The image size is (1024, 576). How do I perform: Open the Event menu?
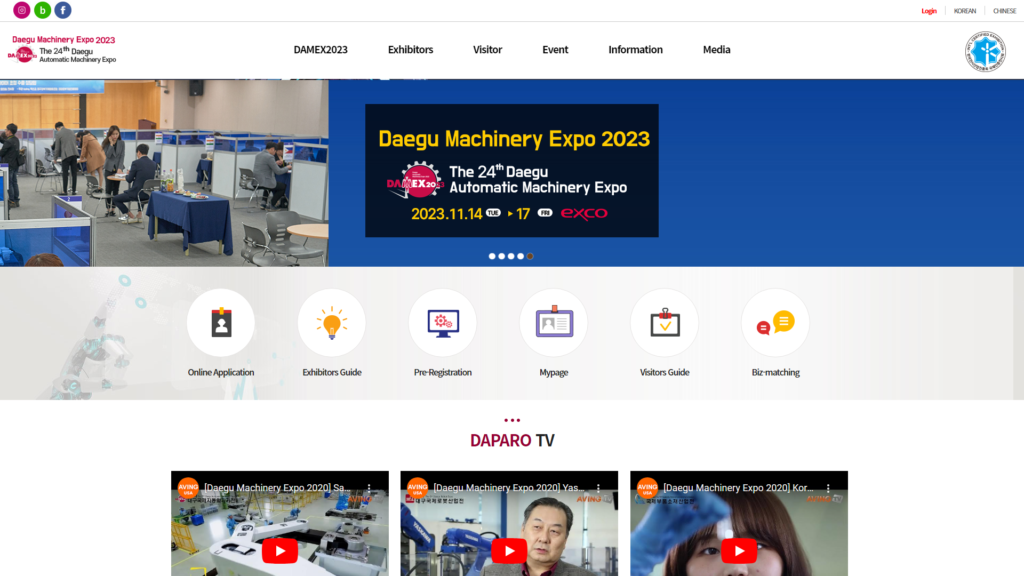tap(555, 50)
